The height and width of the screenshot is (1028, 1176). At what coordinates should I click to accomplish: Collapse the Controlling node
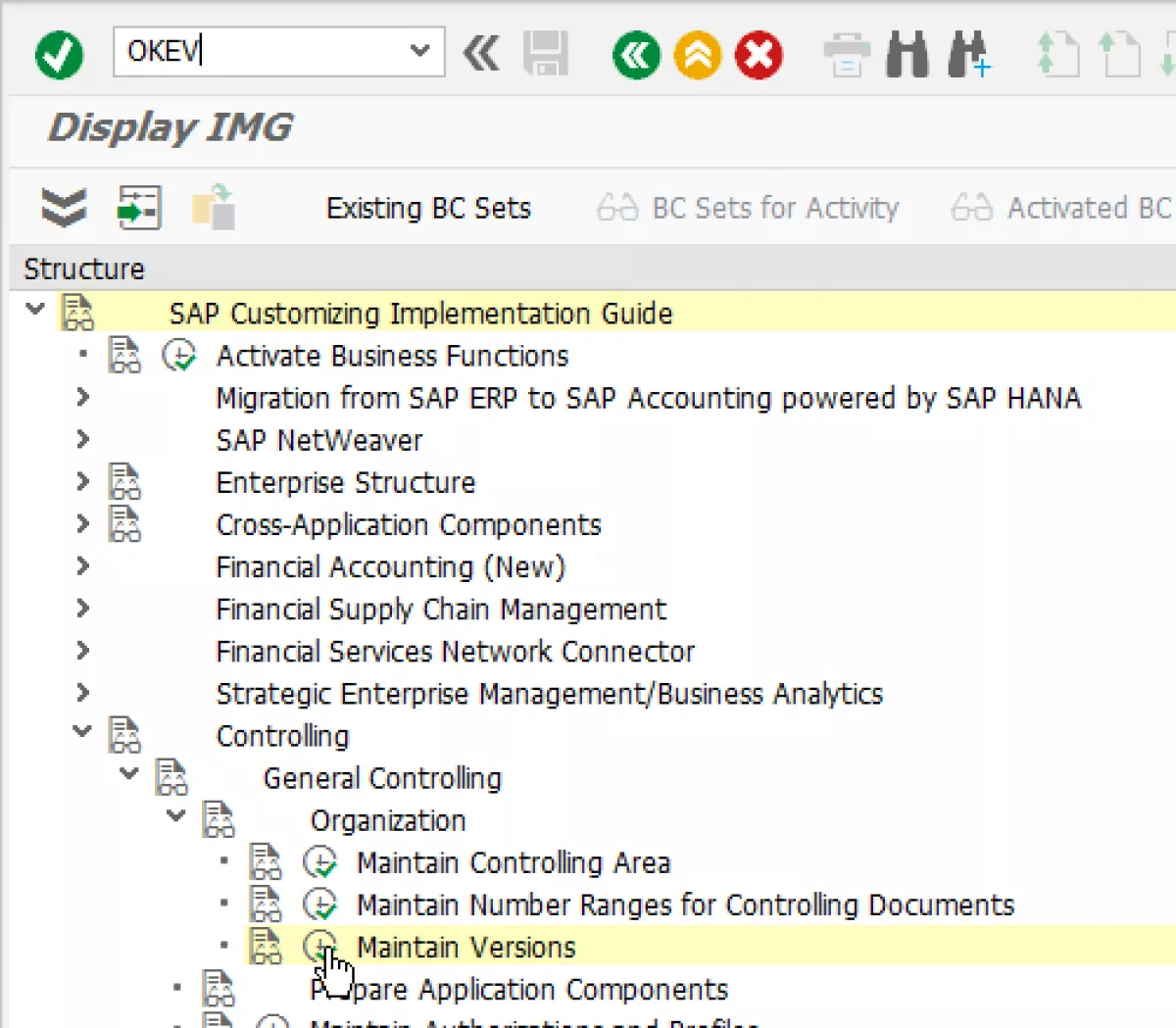point(82,730)
